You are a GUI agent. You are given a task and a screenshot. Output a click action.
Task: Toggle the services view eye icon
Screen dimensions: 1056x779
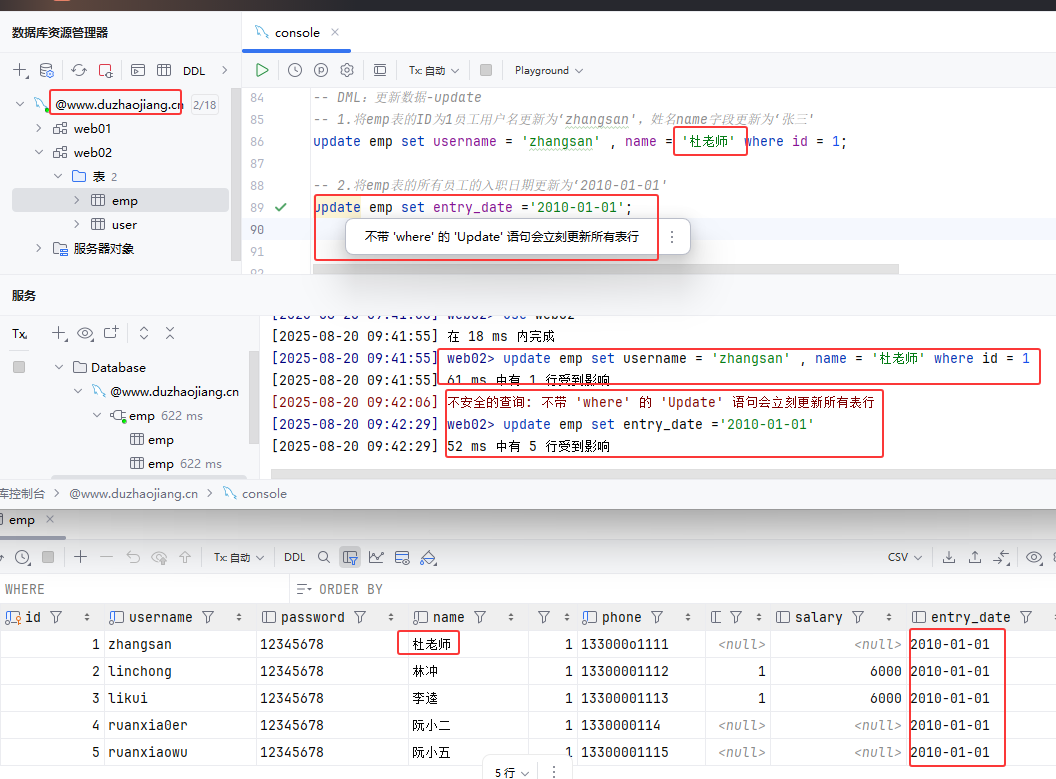[x=85, y=333]
